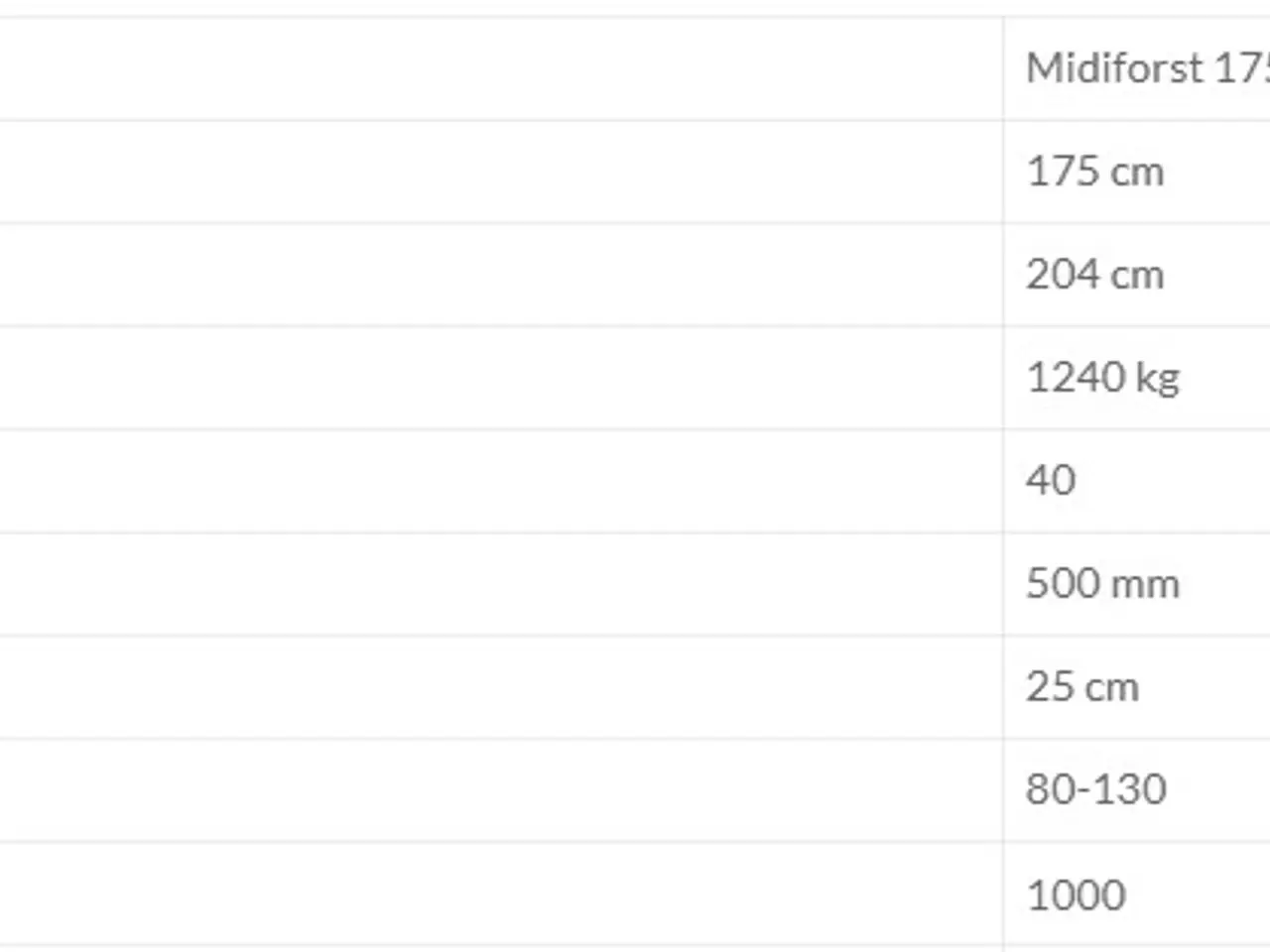This screenshot has width=1270, height=952.
Task: Click blank label cell beside 204 cm
Action: click(x=501, y=275)
